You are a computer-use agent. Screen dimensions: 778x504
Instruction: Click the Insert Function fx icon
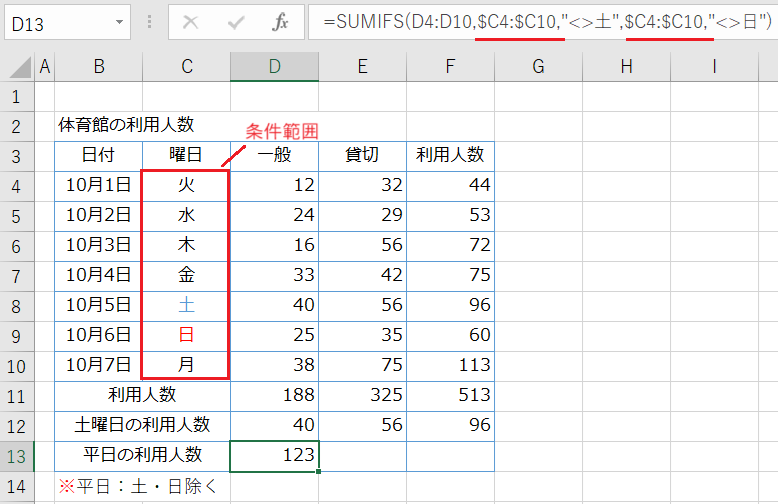[x=280, y=22]
